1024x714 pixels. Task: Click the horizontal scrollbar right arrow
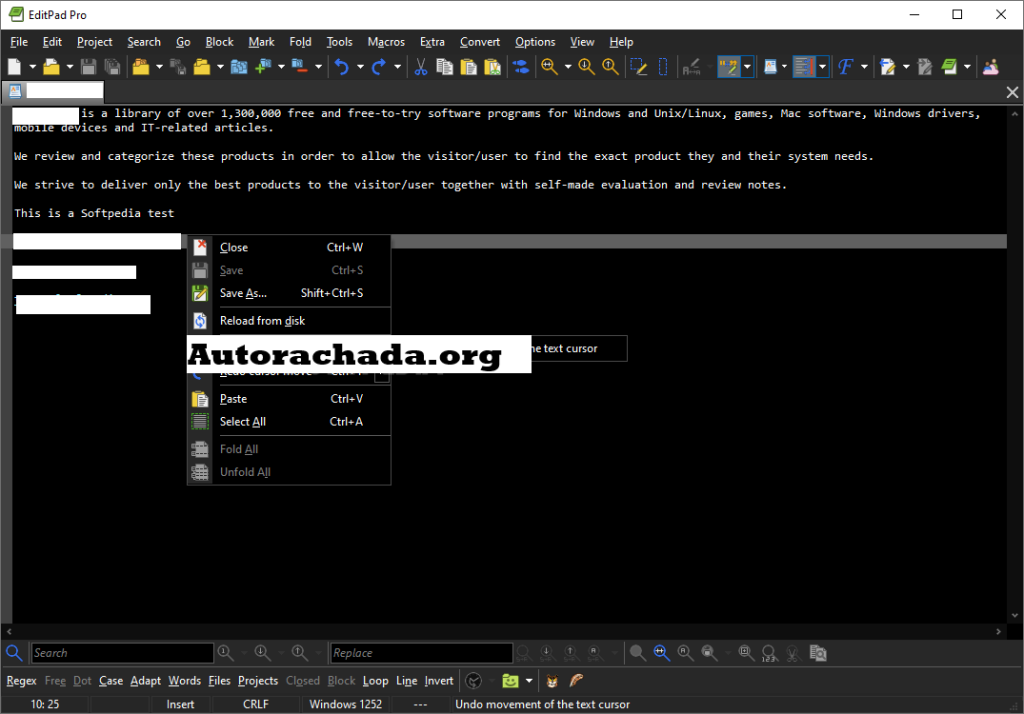[x=998, y=631]
